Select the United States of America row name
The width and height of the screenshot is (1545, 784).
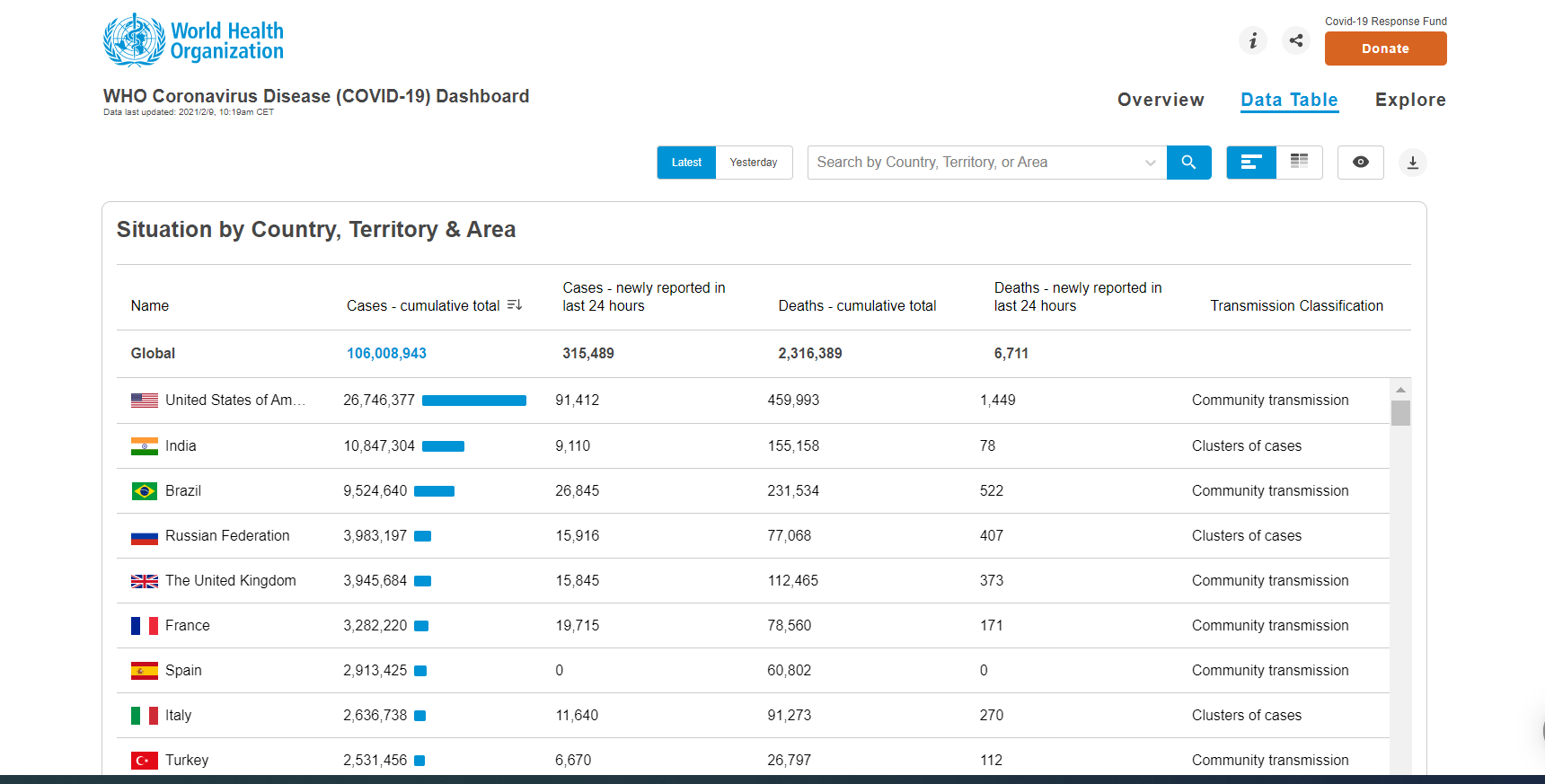click(x=235, y=401)
